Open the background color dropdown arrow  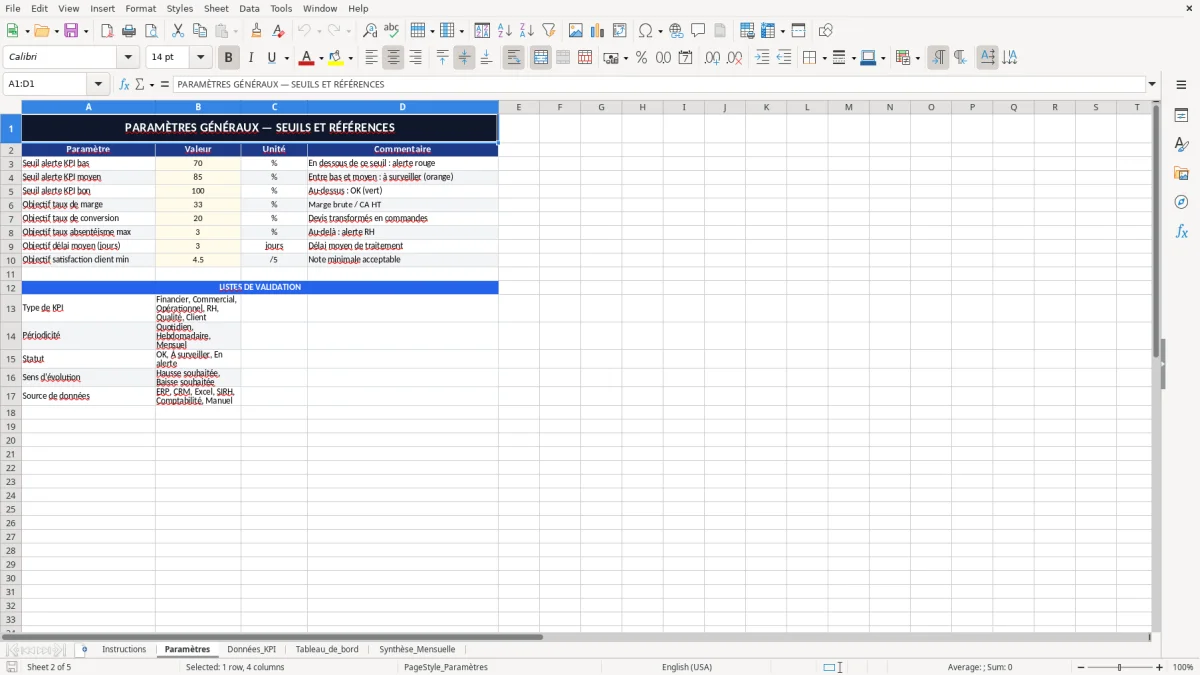(x=350, y=58)
